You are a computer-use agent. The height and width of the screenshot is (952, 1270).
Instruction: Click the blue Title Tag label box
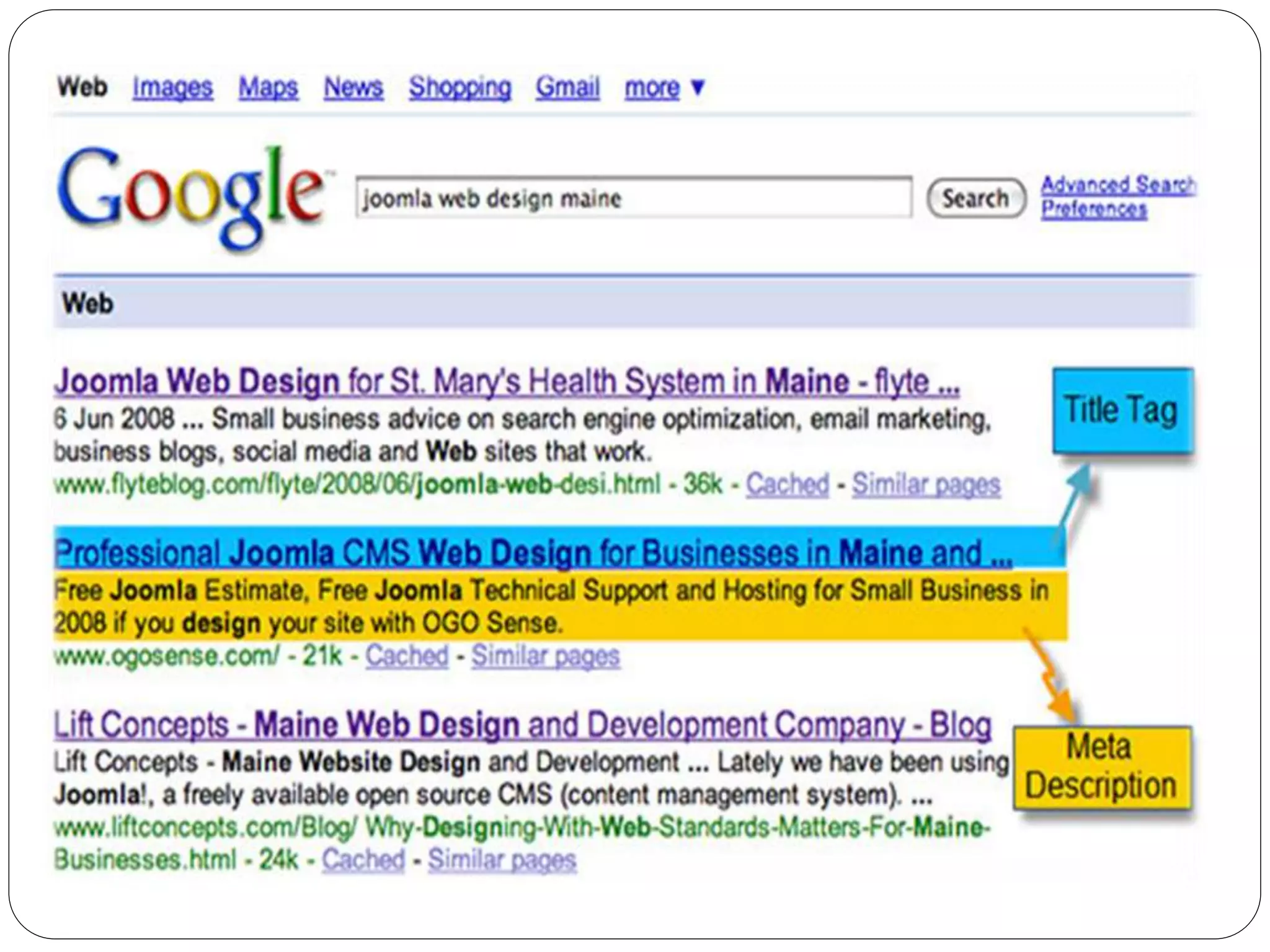coord(1122,410)
